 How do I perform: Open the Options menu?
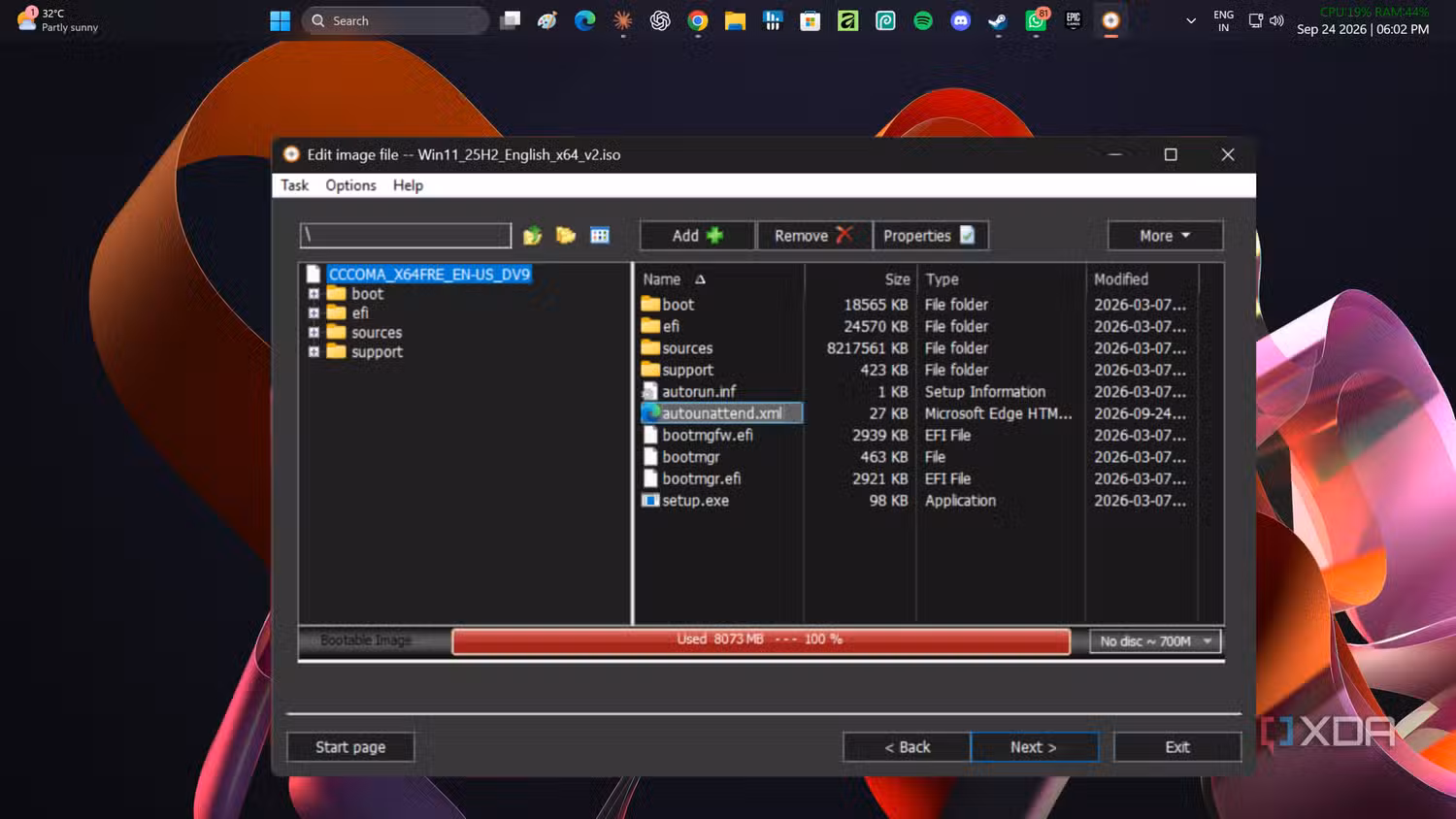(350, 185)
